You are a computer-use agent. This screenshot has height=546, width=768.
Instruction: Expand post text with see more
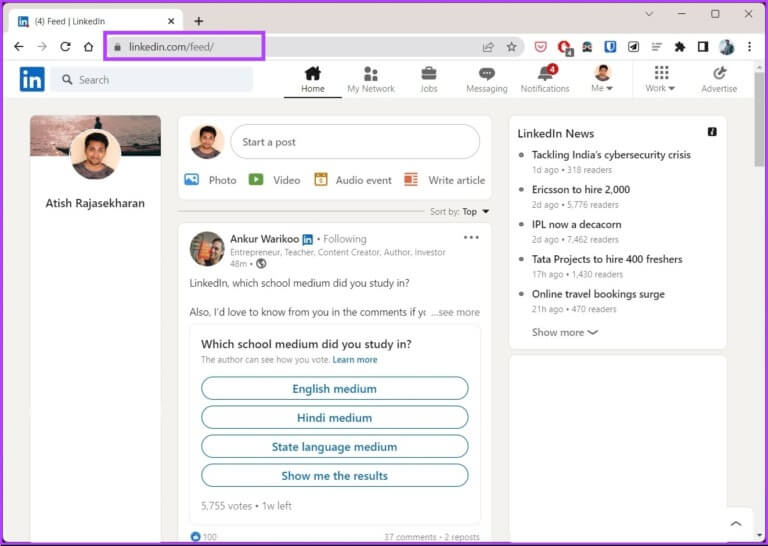point(456,312)
